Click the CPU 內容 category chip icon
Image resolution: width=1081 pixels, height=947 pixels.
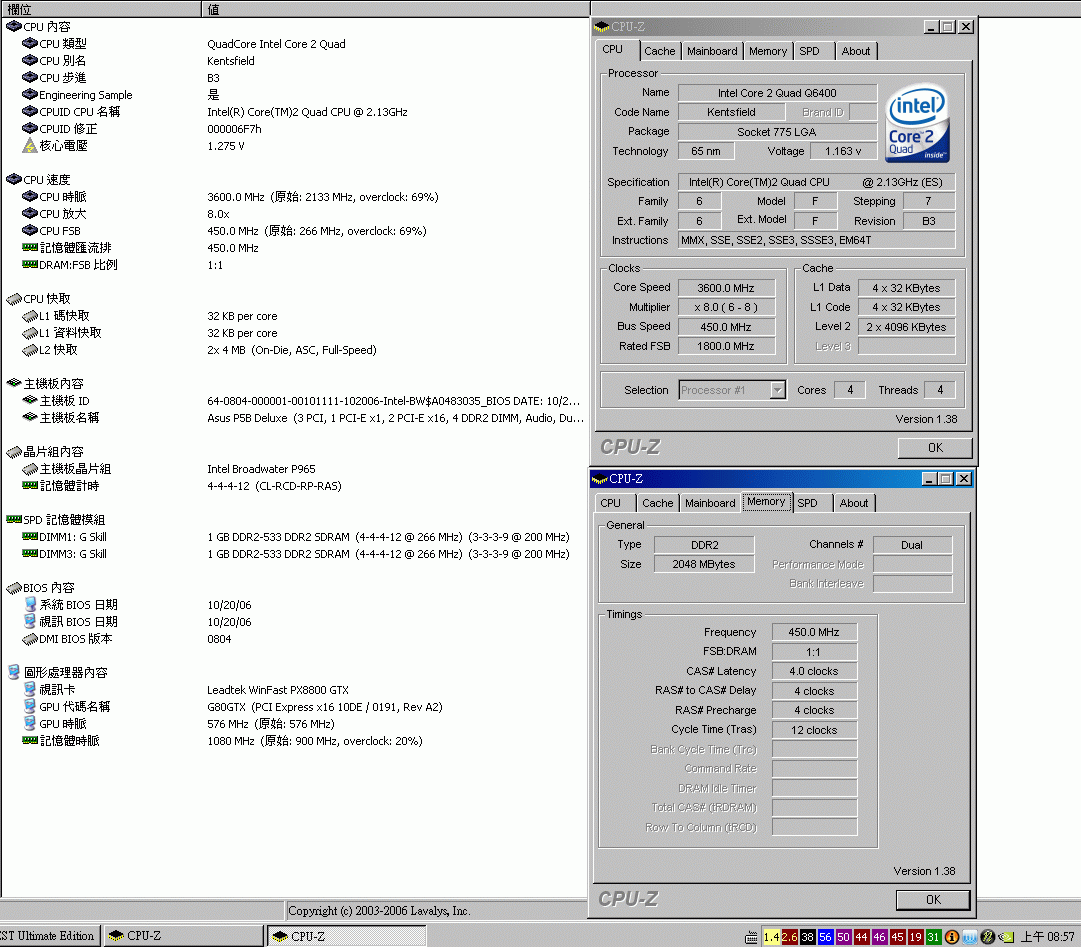pyautogui.click(x=14, y=26)
